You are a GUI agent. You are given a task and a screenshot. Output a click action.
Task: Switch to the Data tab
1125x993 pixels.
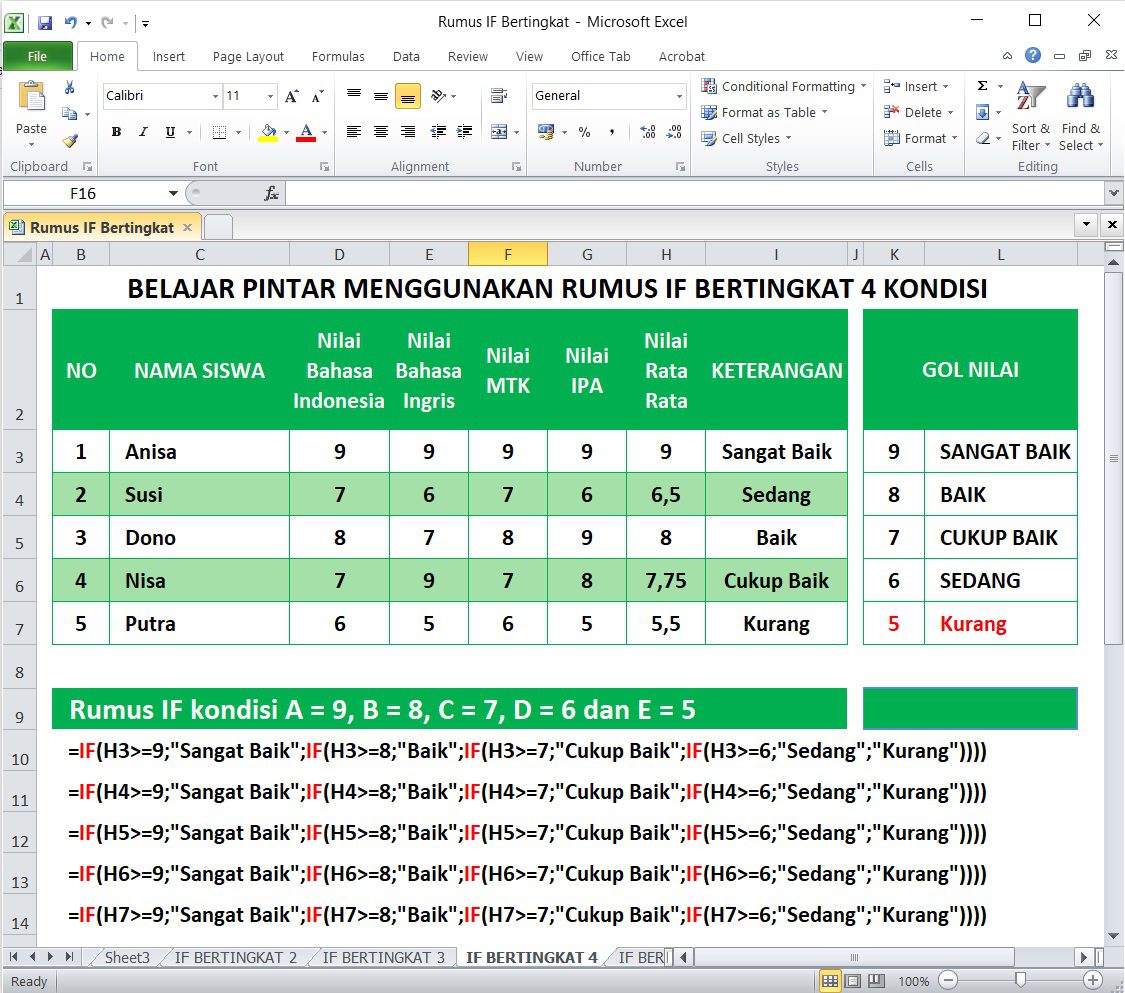pyautogui.click(x=406, y=56)
